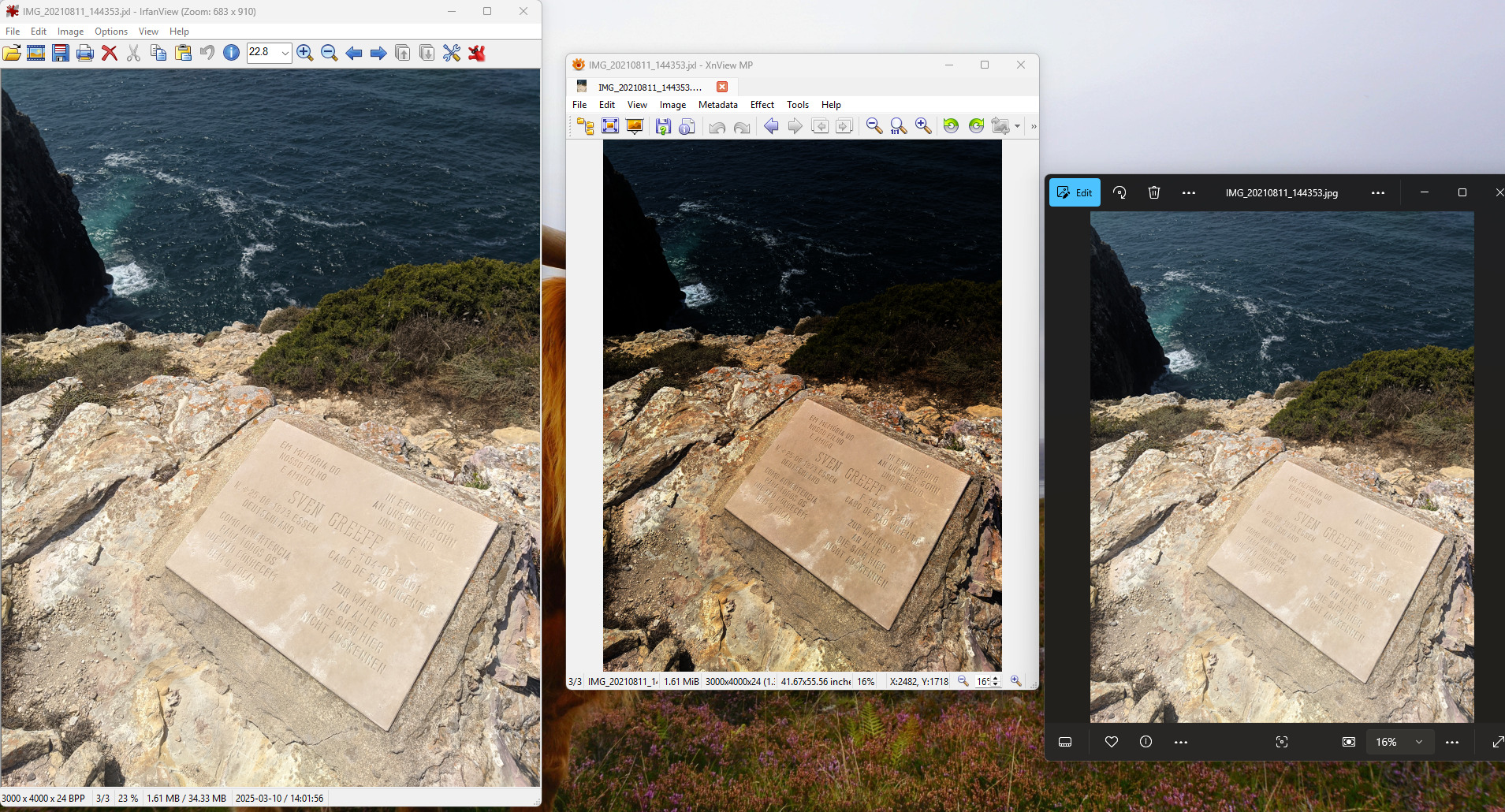Viewport: 1505px width, 812px height.
Task: Click fit to window icon in Photos app
Action: pos(1349,742)
